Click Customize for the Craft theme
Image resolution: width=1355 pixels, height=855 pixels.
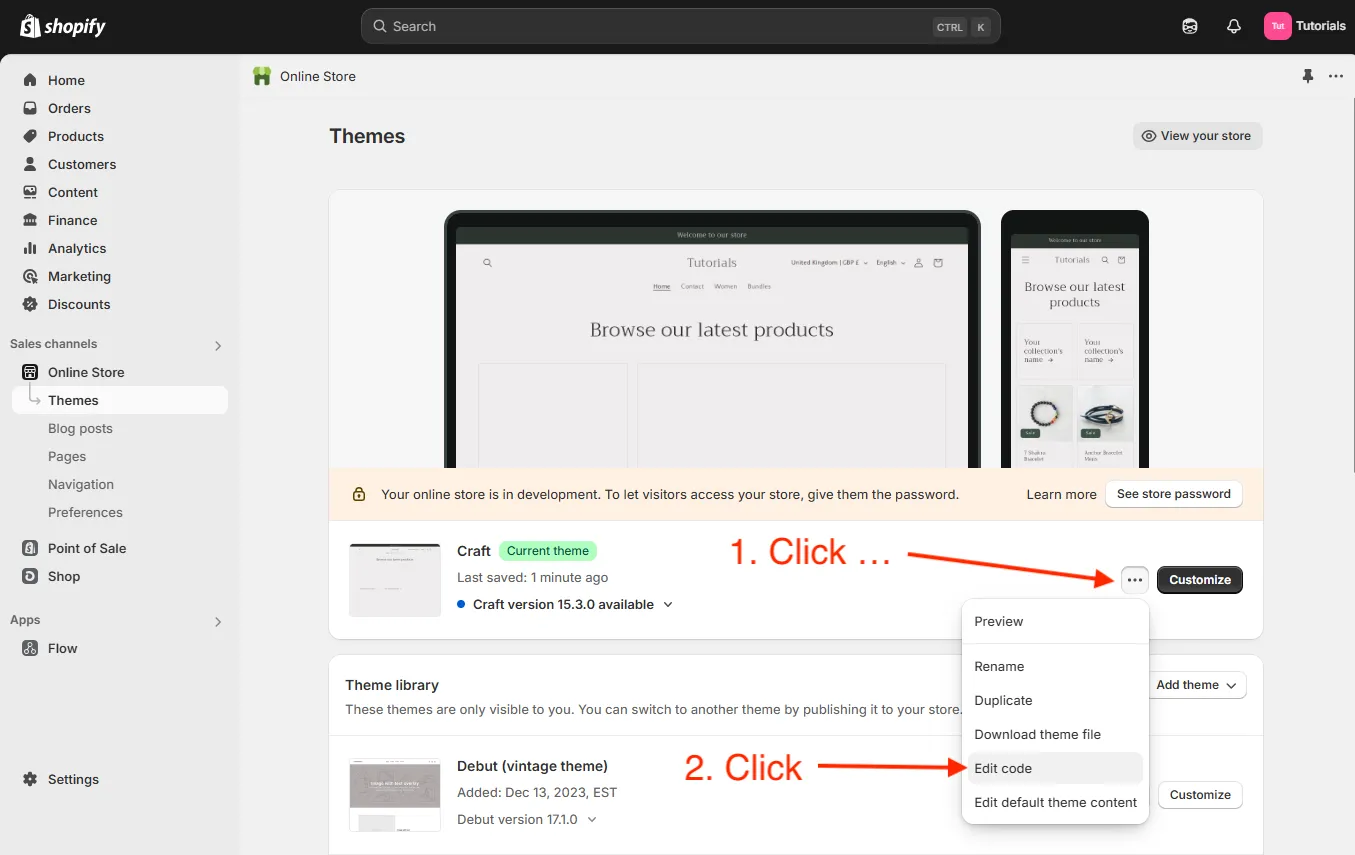1200,580
